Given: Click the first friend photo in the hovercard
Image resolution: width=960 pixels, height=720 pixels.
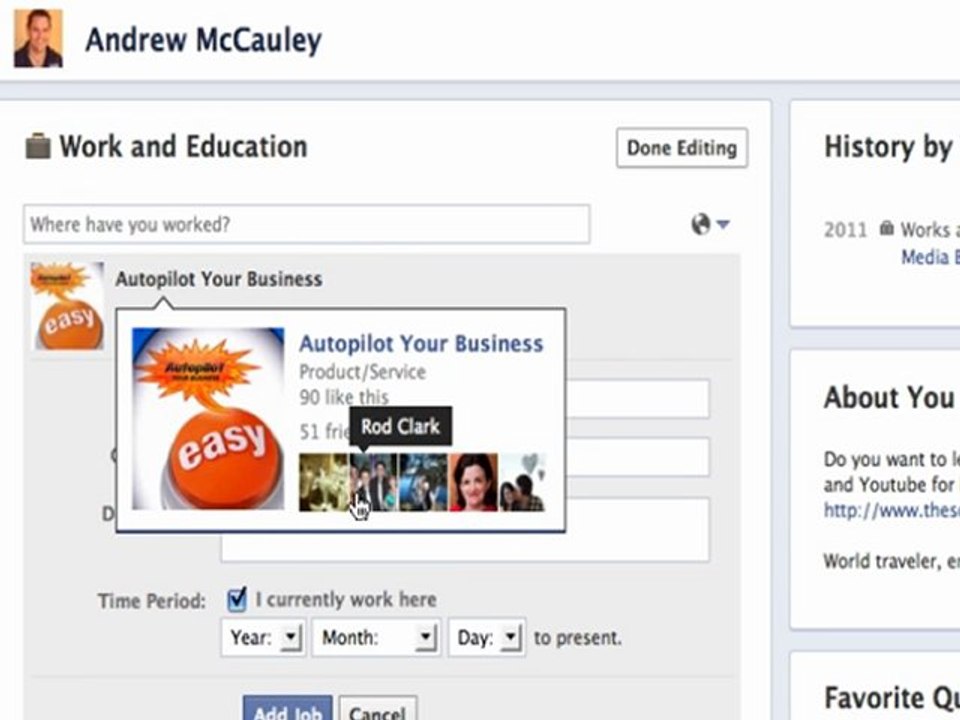Looking at the screenshot, I should pos(323,482).
